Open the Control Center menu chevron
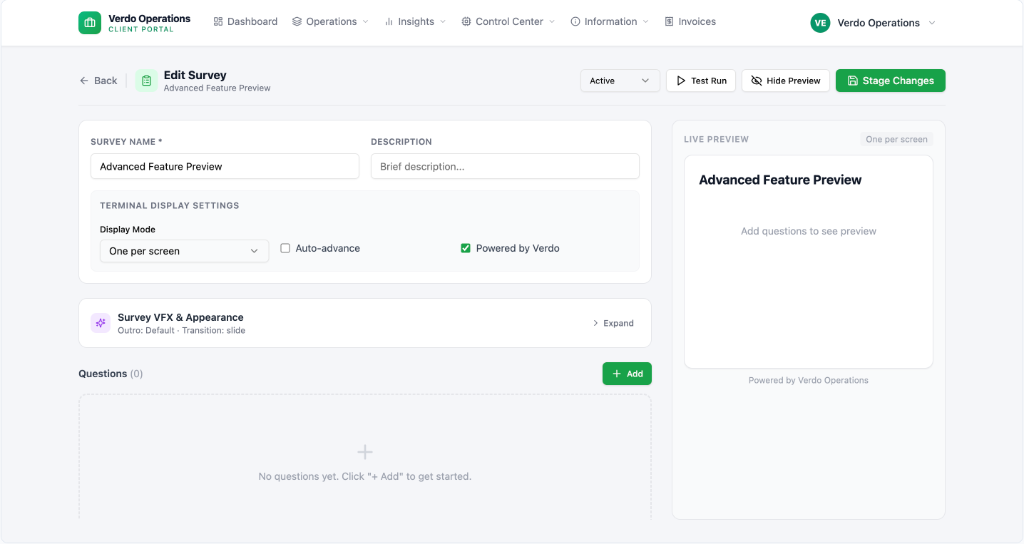 coord(552,22)
